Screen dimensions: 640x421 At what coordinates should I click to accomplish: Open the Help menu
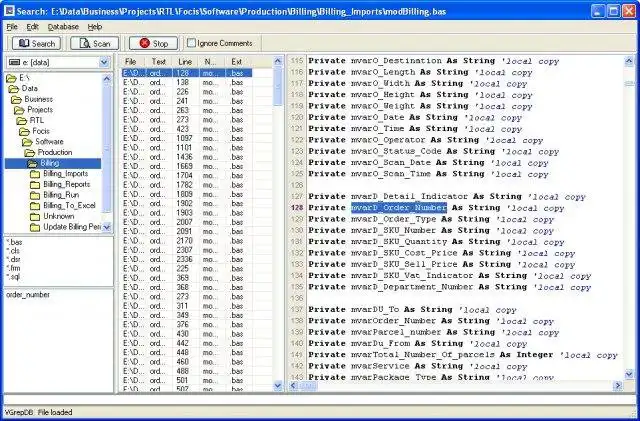point(95,27)
